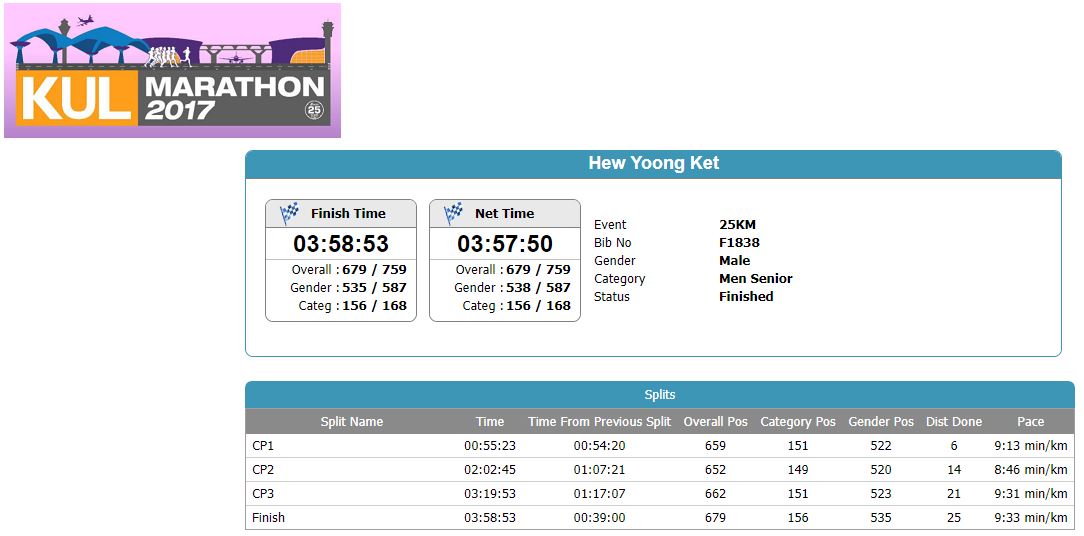The height and width of the screenshot is (536, 1084).
Task: Click the checkered flag icon beside Finish Time
Action: click(x=290, y=213)
